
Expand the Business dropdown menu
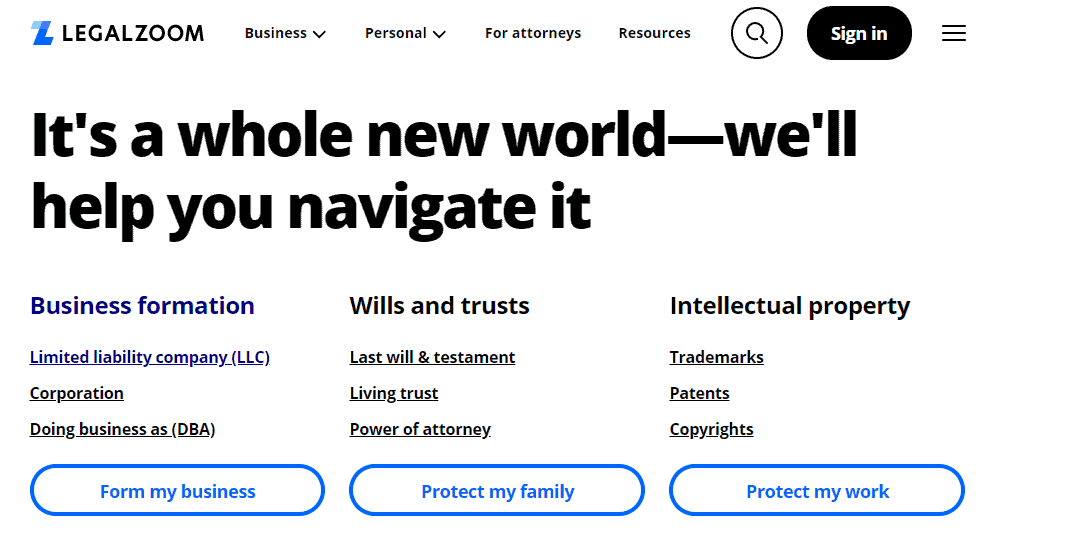coord(285,33)
